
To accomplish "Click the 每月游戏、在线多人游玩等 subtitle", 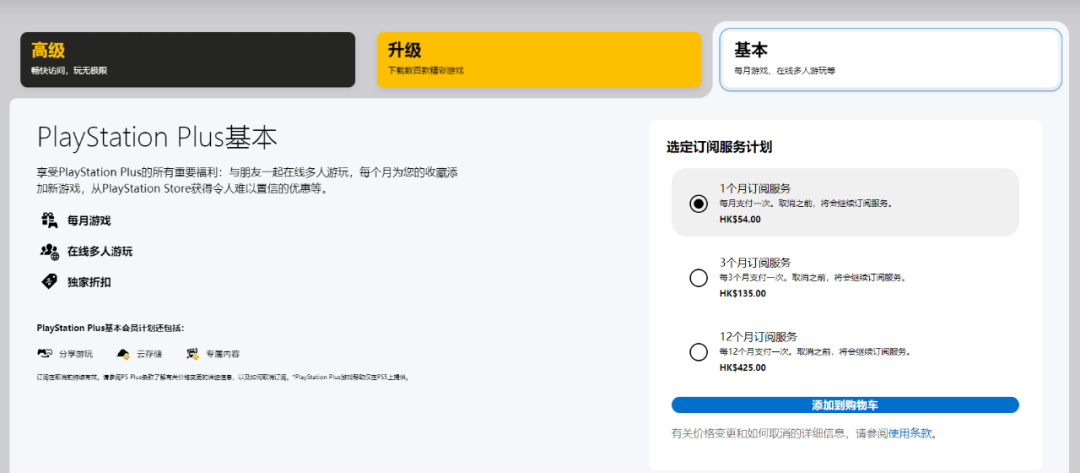I will pyautogui.click(x=785, y=70).
